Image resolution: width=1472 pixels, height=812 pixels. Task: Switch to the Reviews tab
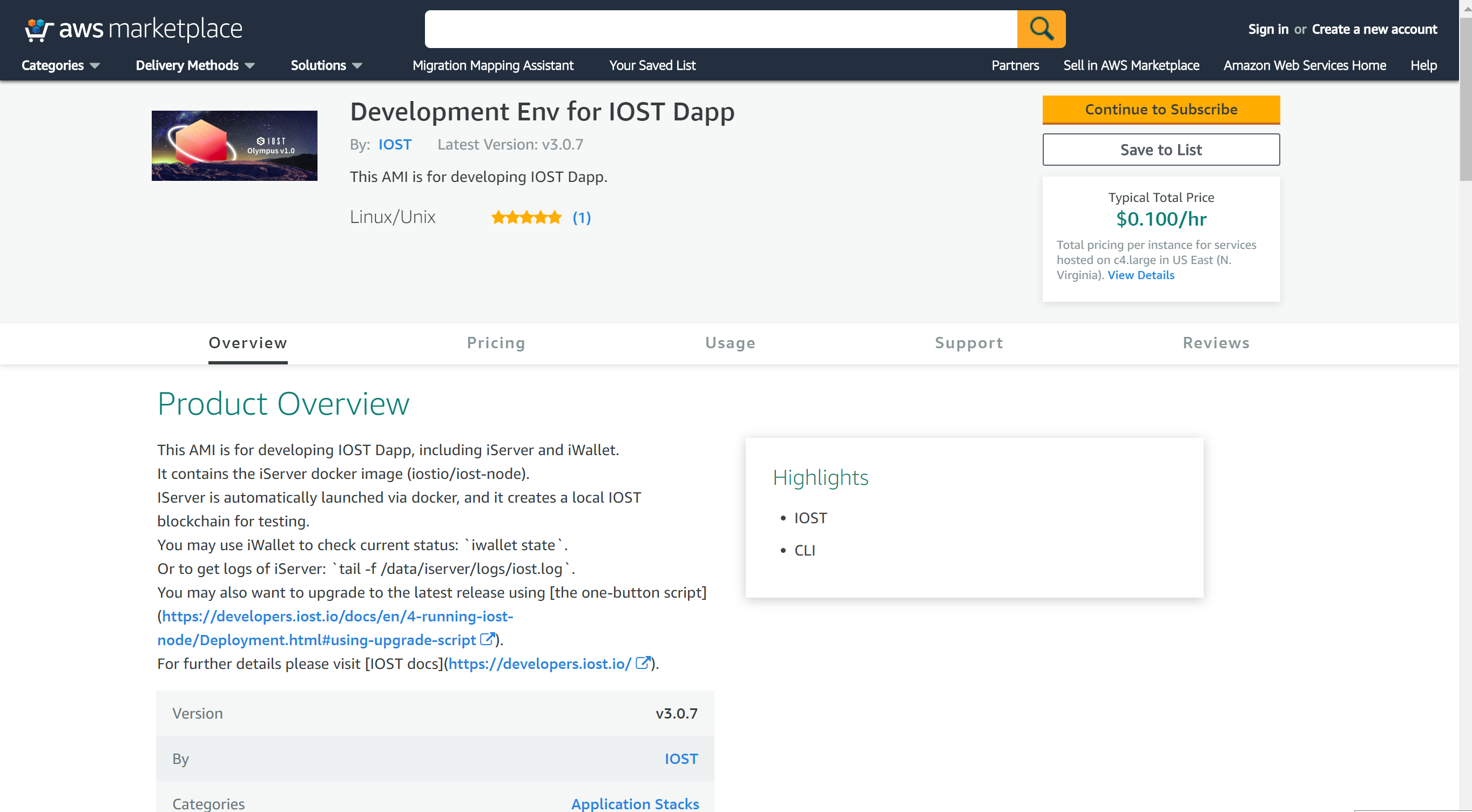(x=1216, y=343)
